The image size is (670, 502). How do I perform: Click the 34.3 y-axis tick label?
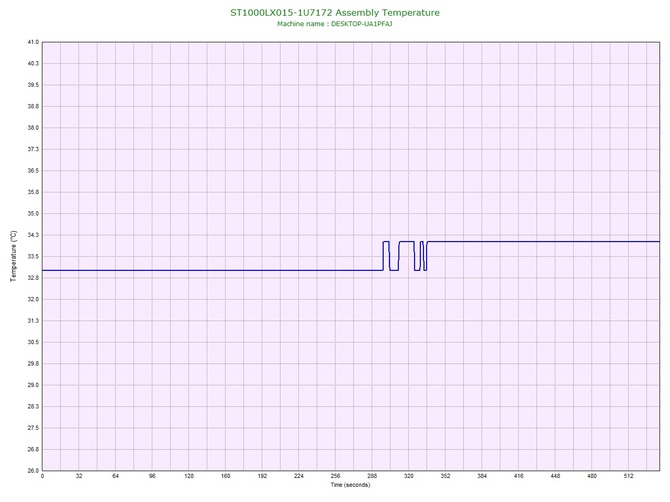click(x=33, y=235)
